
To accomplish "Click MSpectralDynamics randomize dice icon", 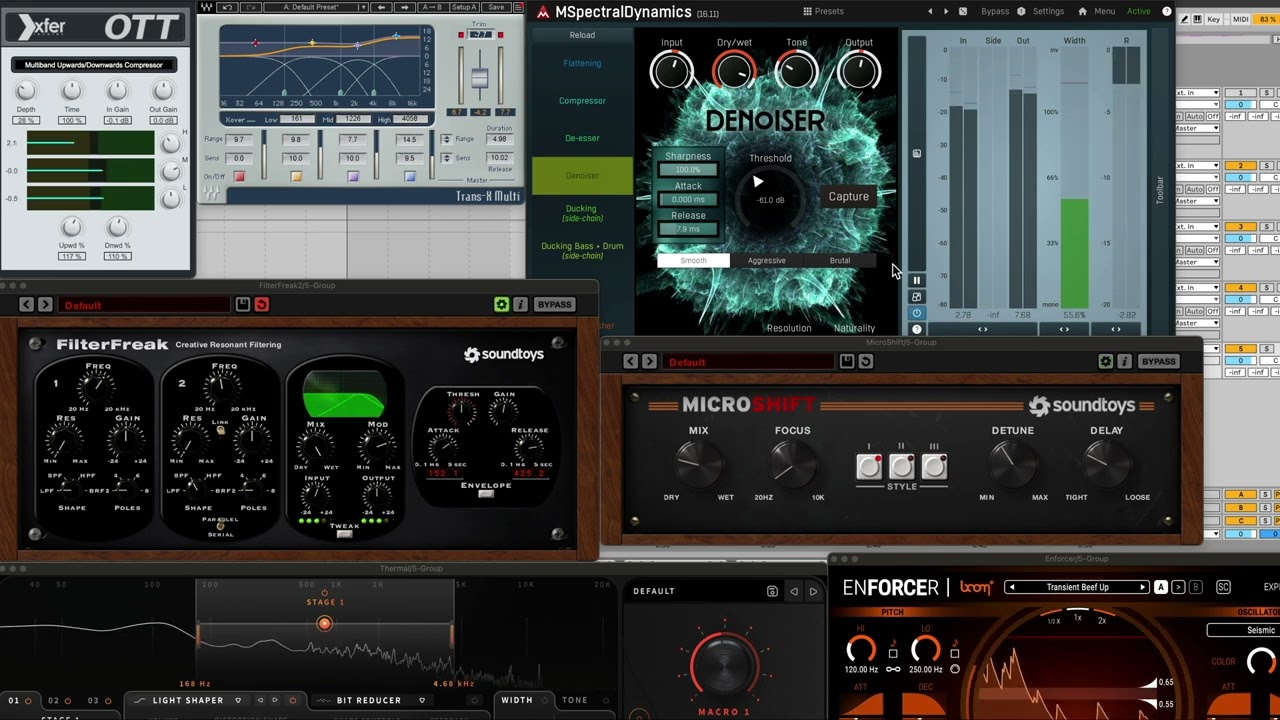I will (x=963, y=11).
